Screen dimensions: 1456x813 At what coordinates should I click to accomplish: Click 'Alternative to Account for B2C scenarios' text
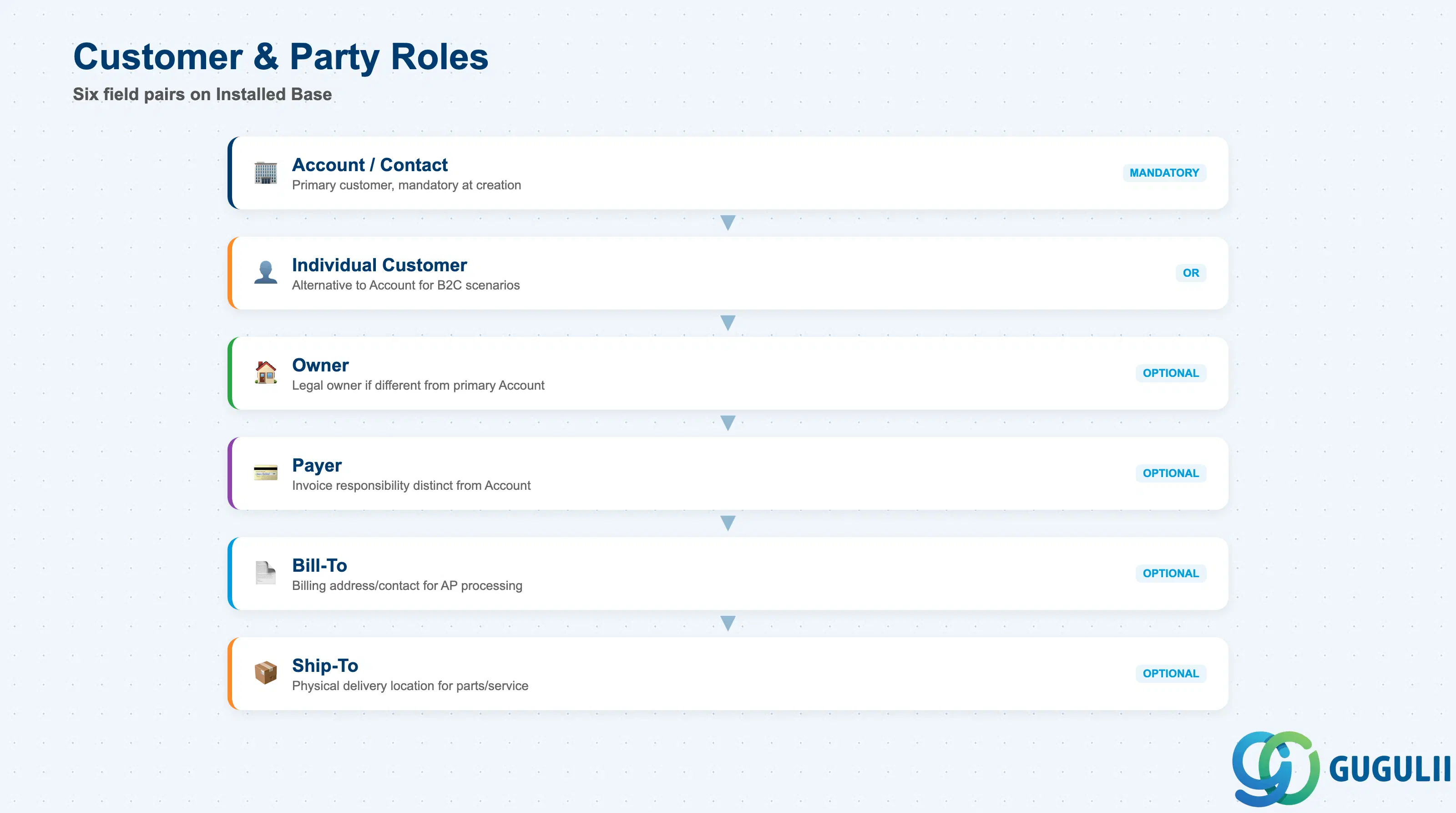[x=406, y=285]
